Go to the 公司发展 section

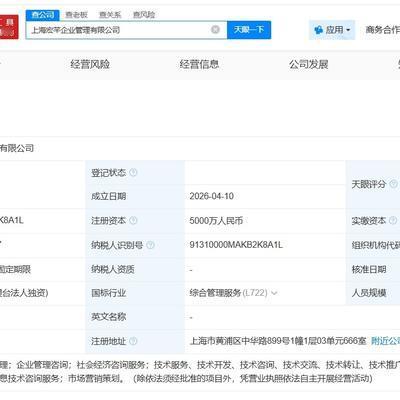click(x=309, y=64)
